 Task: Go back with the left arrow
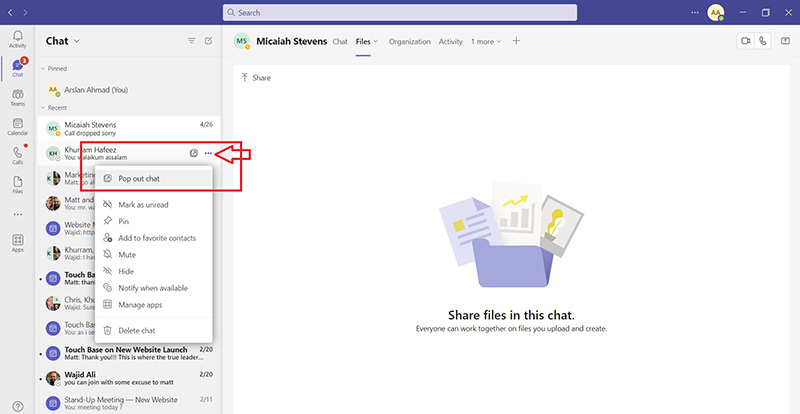(10, 12)
